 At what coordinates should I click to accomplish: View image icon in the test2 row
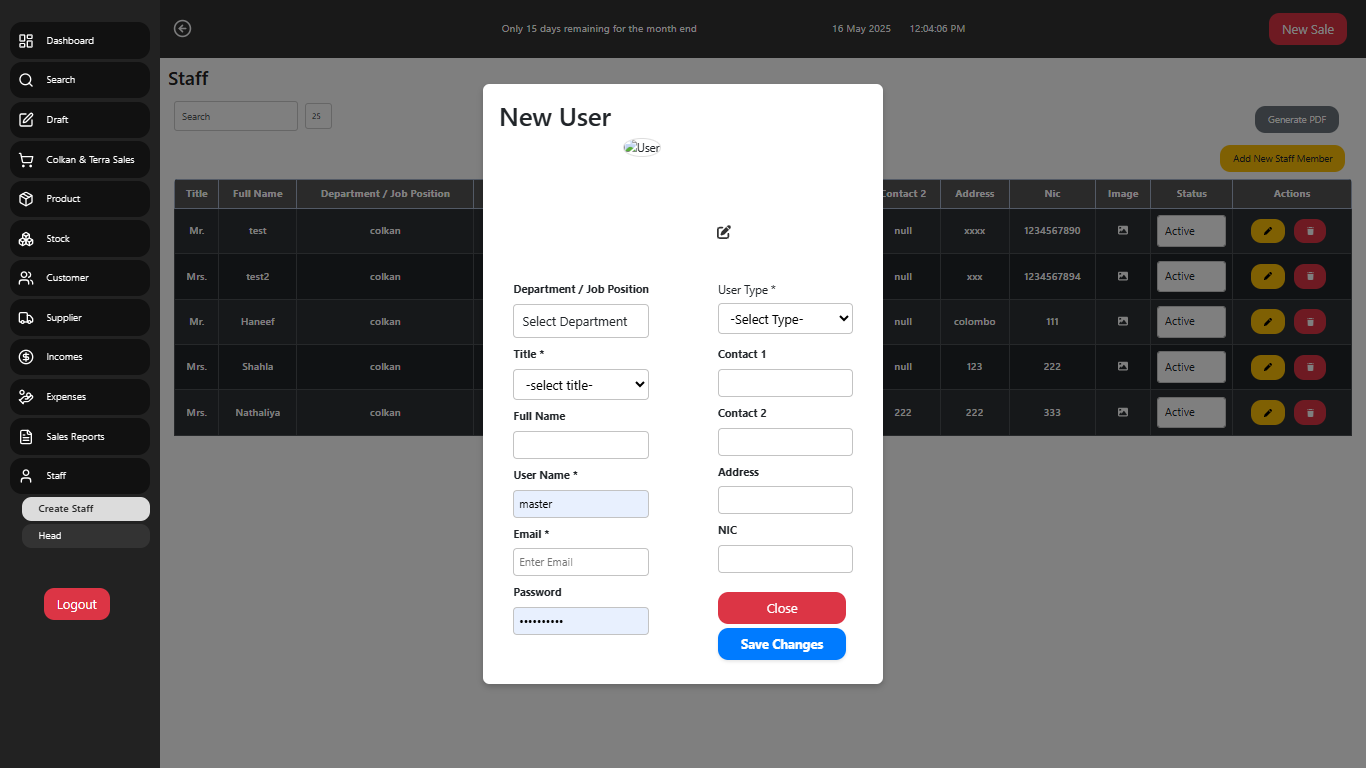click(1123, 276)
